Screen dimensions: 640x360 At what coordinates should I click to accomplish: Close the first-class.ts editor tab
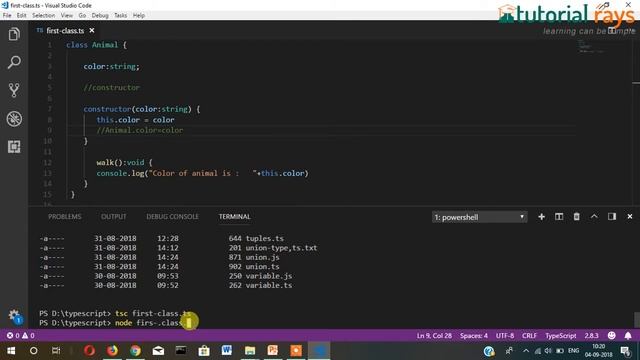pyautogui.click(x=92, y=31)
